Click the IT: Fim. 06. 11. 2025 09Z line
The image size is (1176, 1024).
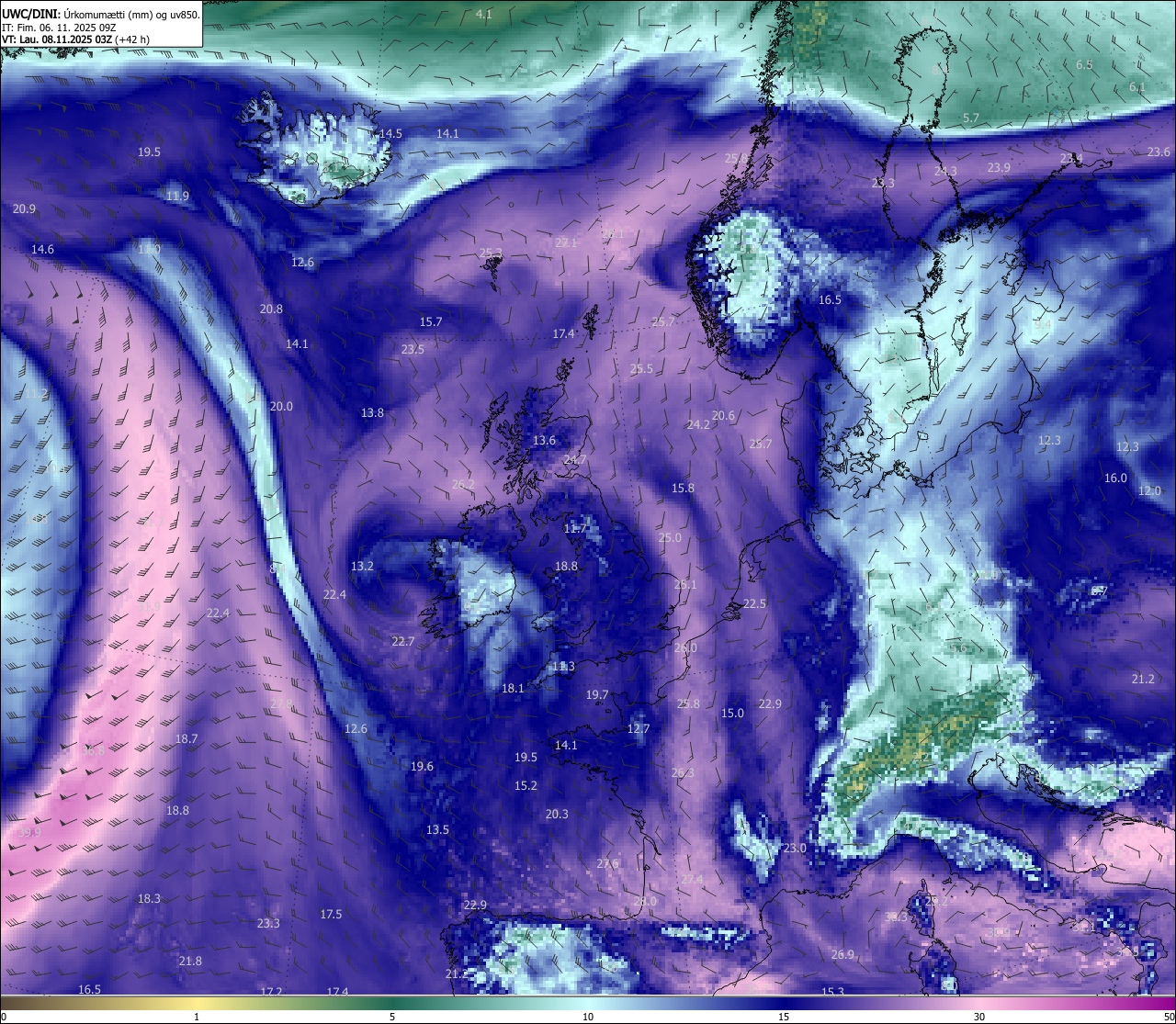[59, 28]
